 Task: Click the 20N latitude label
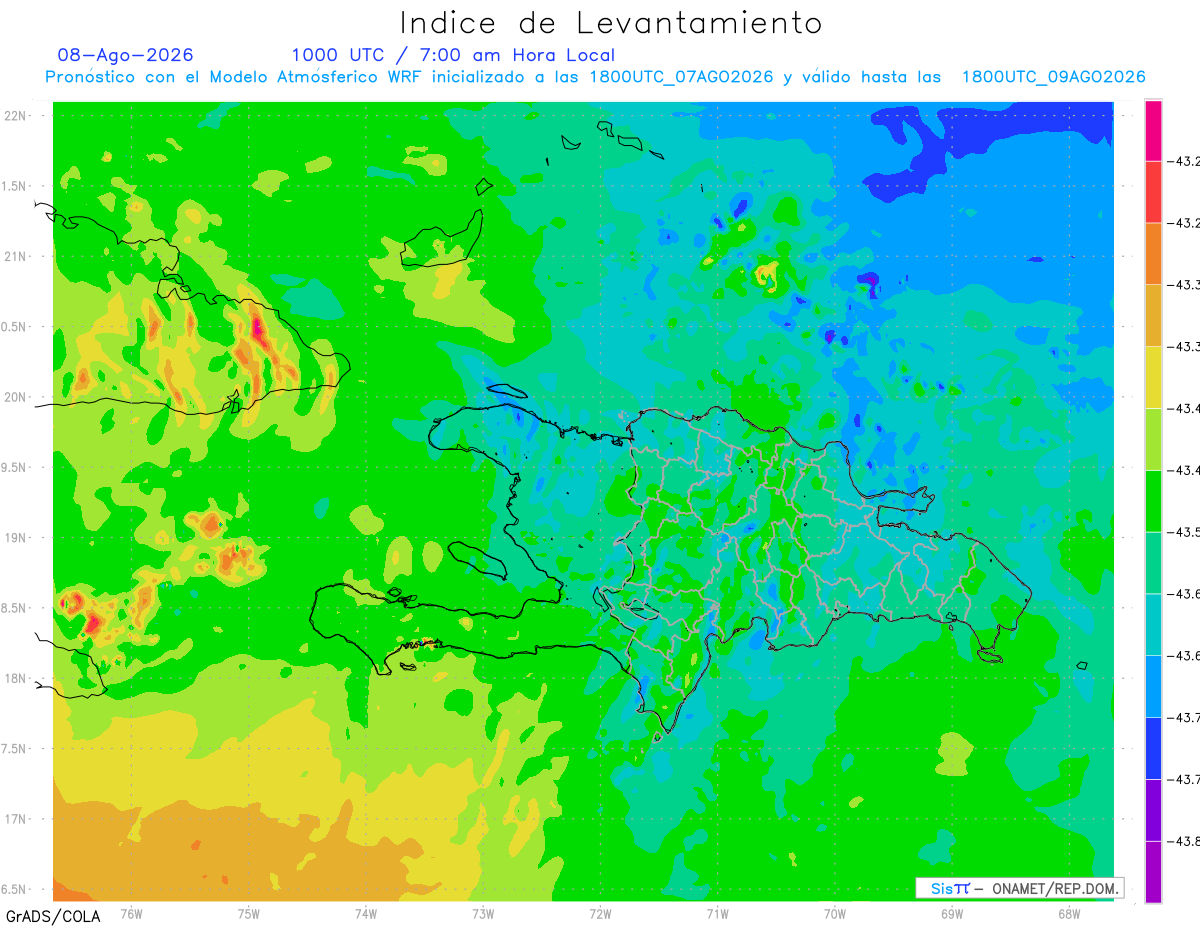pos(15,397)
